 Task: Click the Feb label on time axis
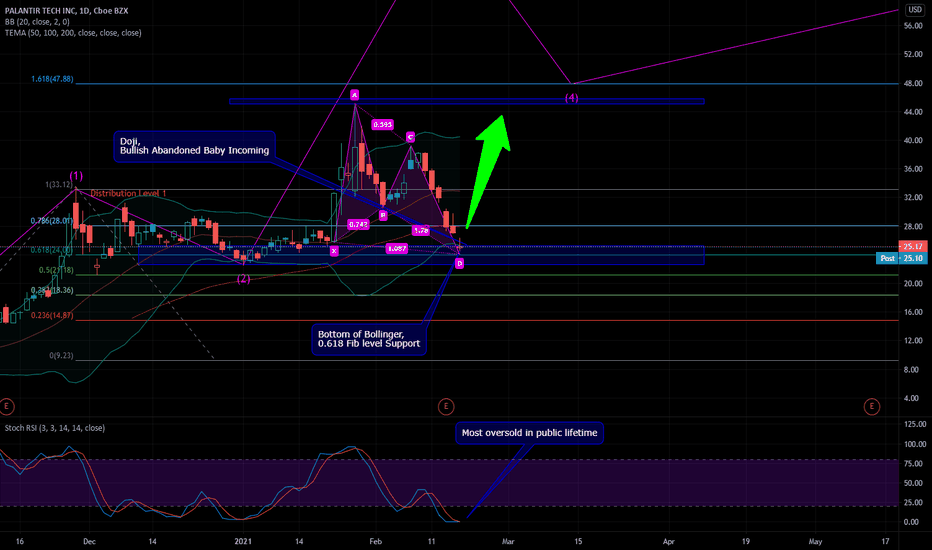[x=376, y=542]
